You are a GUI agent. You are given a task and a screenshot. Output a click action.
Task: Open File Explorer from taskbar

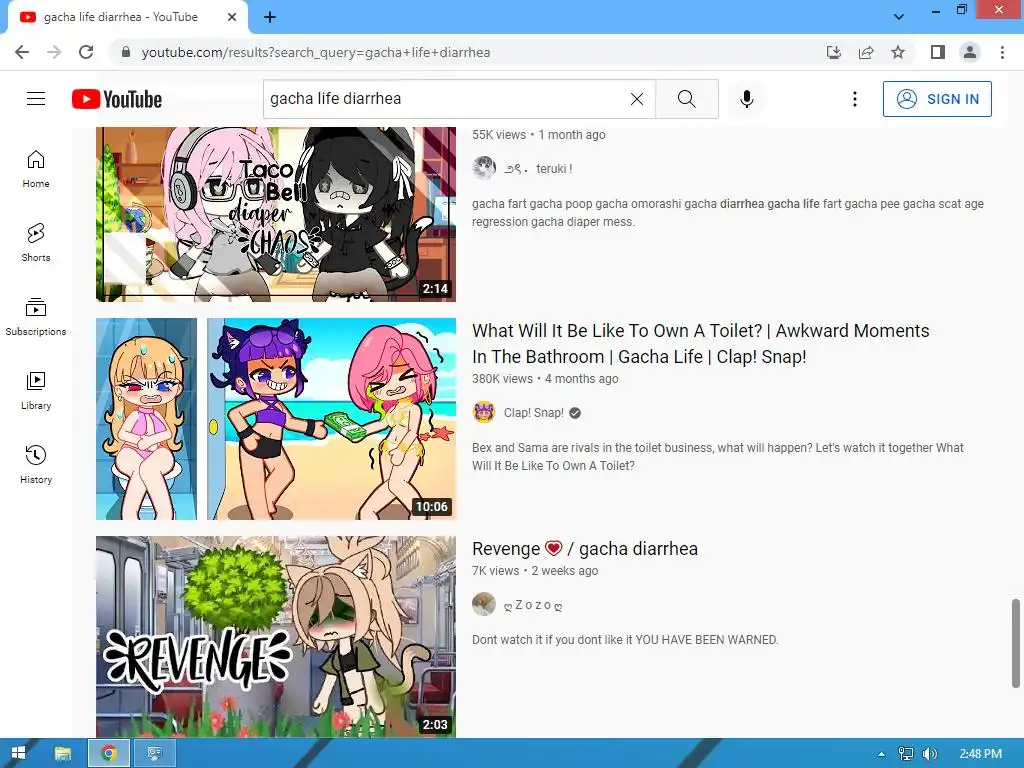[x=63, y=754]
